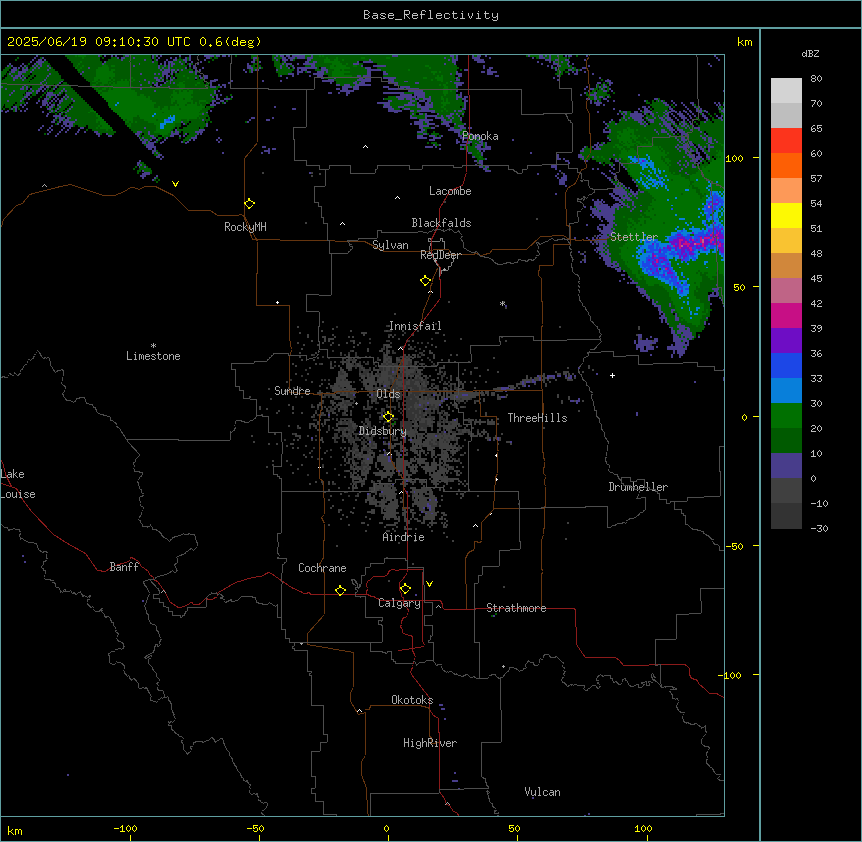Click the Cochrane label
This screenshot has height=842, width=862.
pos(322,568)
